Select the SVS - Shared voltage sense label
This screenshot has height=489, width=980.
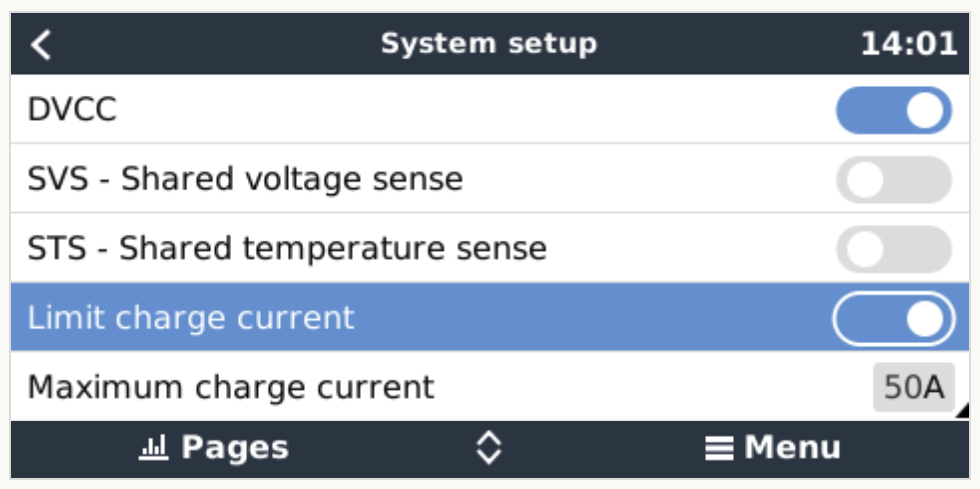pyautogui.click(x=245, y=180)
